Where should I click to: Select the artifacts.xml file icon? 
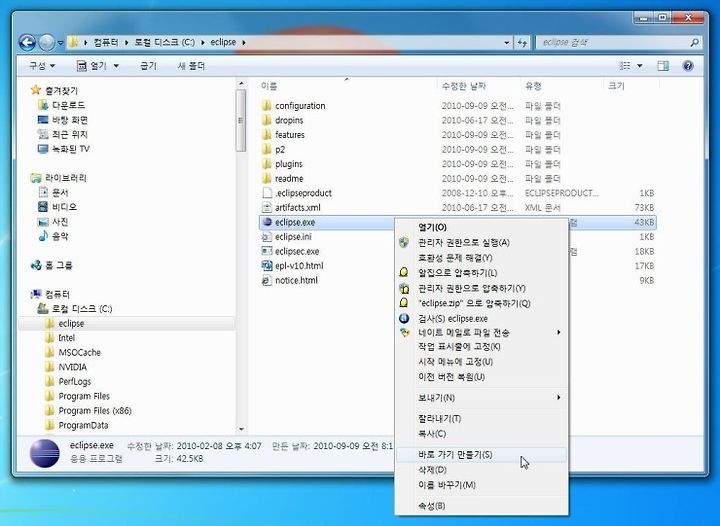click(x=267, y=207)
